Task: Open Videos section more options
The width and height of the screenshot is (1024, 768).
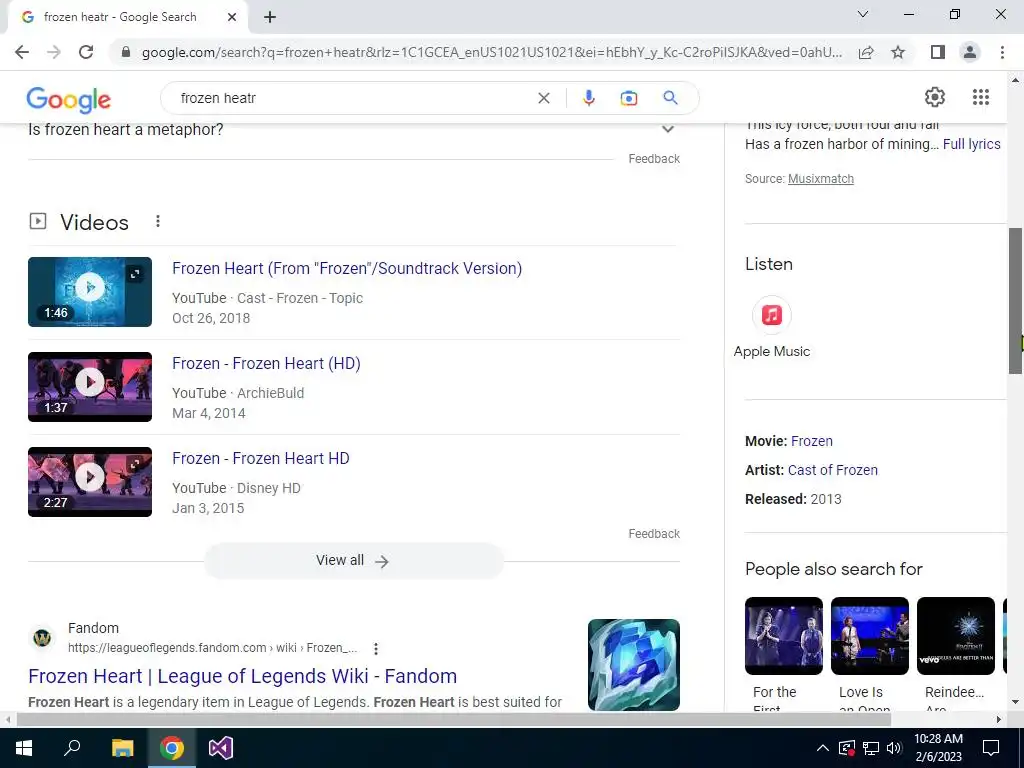Action: point(157,221)
